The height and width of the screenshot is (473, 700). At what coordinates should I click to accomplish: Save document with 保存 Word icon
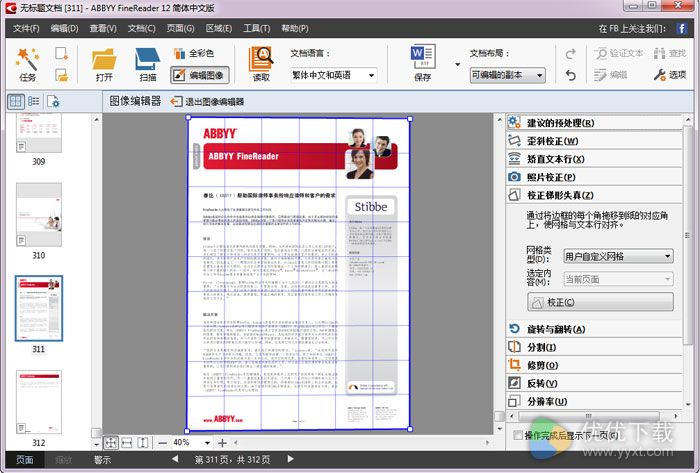422,63
